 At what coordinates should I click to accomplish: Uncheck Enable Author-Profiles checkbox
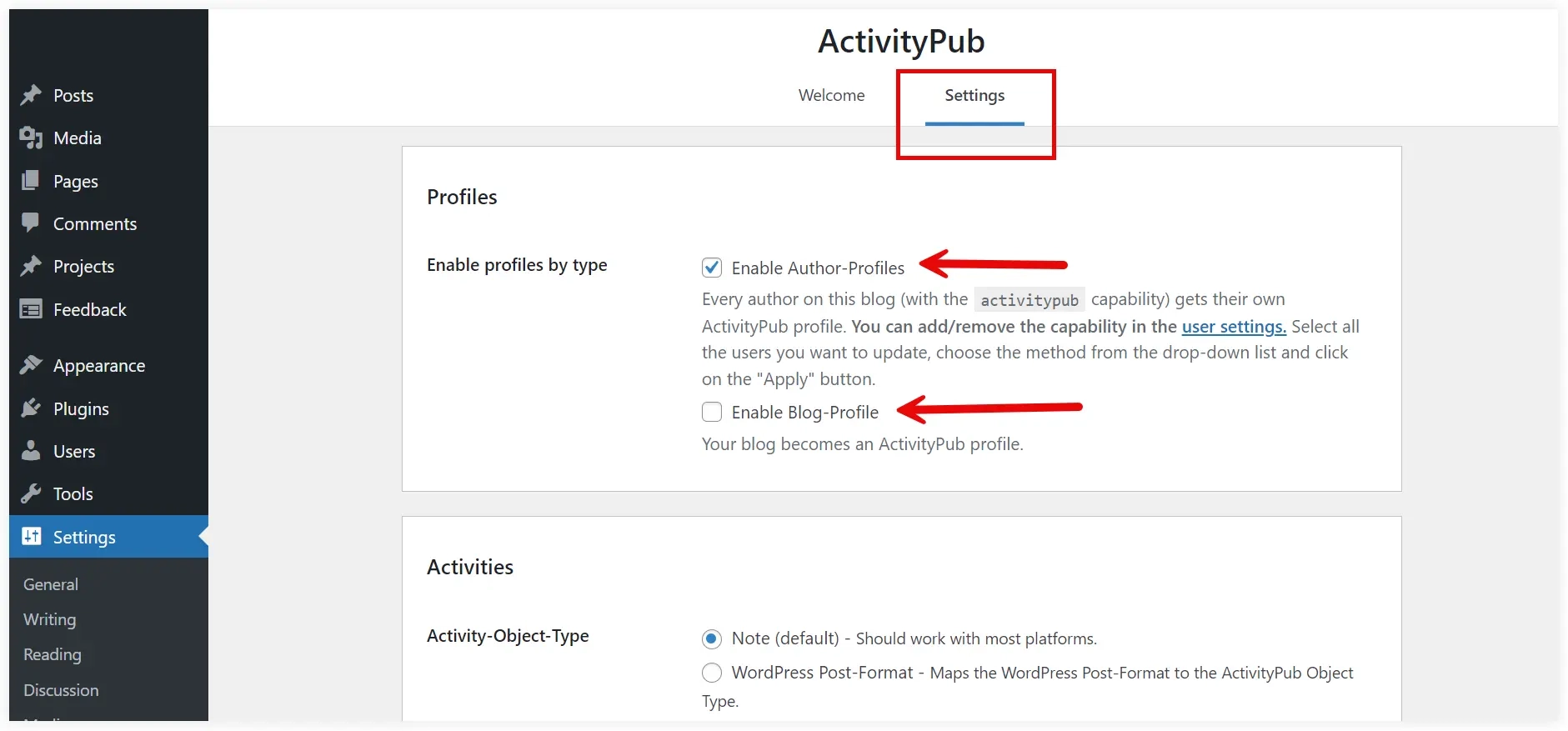click(x=712, y=268)
